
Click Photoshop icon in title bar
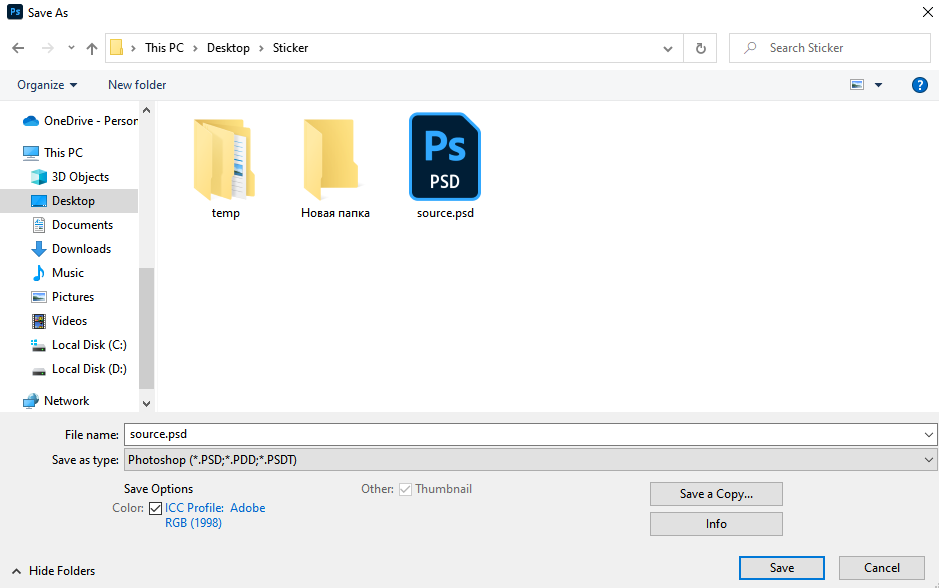click(x=15, y=12)
